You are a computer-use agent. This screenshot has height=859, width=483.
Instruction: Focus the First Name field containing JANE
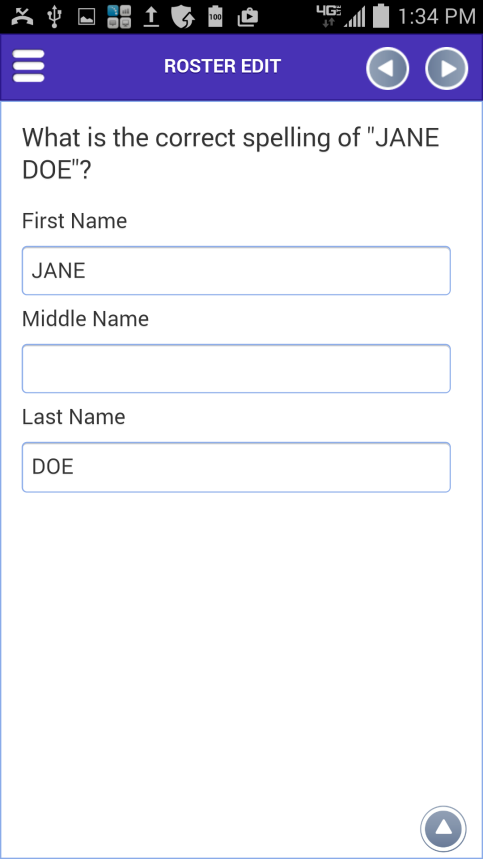coord(236,271)
